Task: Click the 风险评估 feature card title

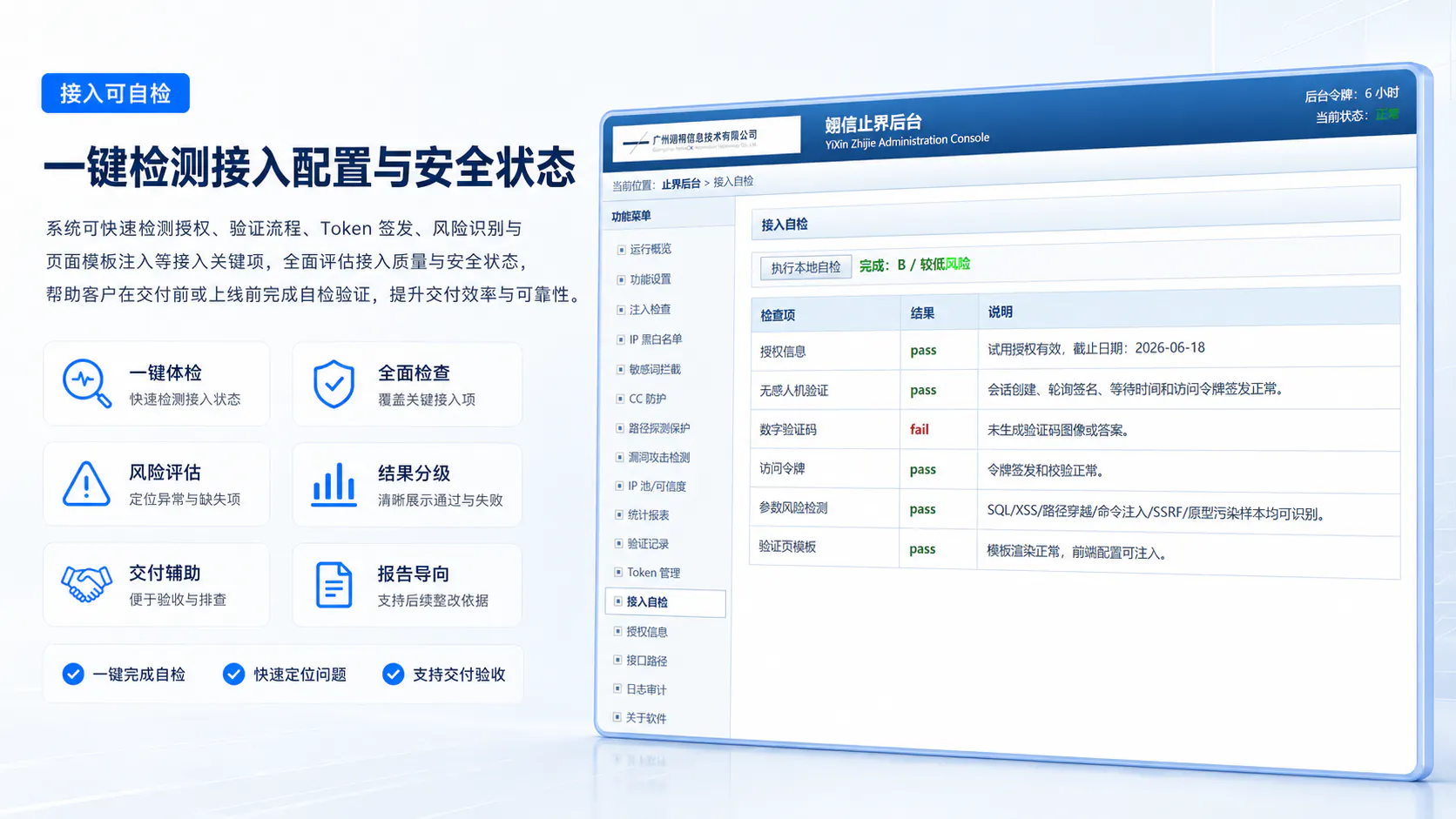Action: 165,473
